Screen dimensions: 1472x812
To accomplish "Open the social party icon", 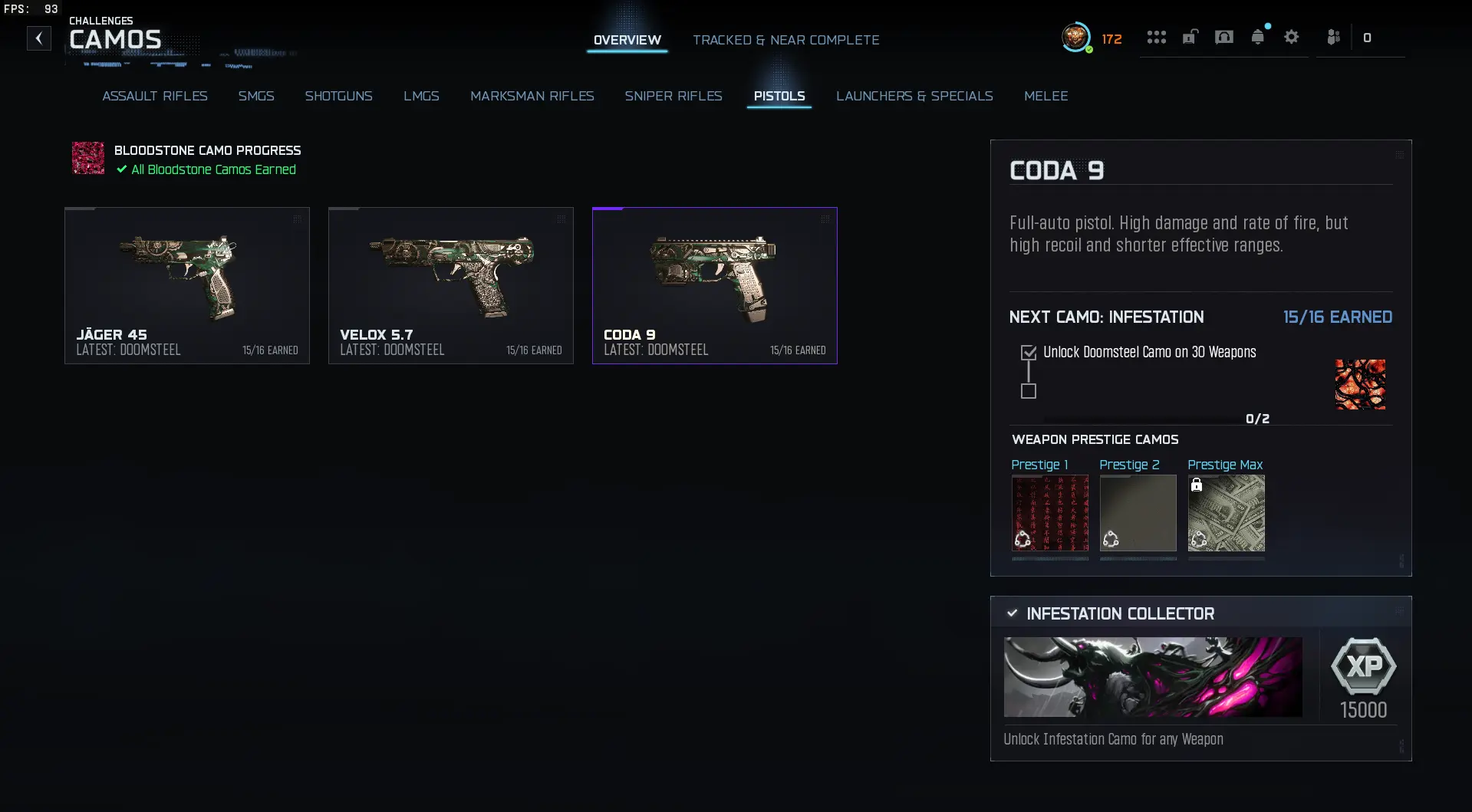I will pyautogui.click(x=1333, y=37).
